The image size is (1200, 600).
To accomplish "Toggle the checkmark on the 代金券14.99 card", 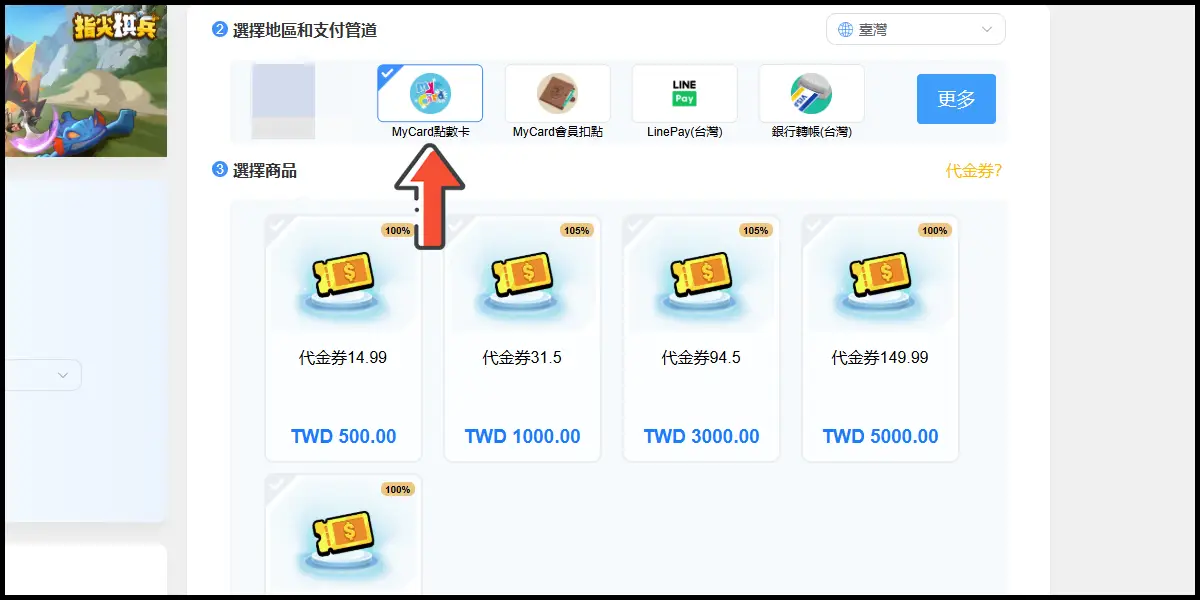I will point(277,228).
